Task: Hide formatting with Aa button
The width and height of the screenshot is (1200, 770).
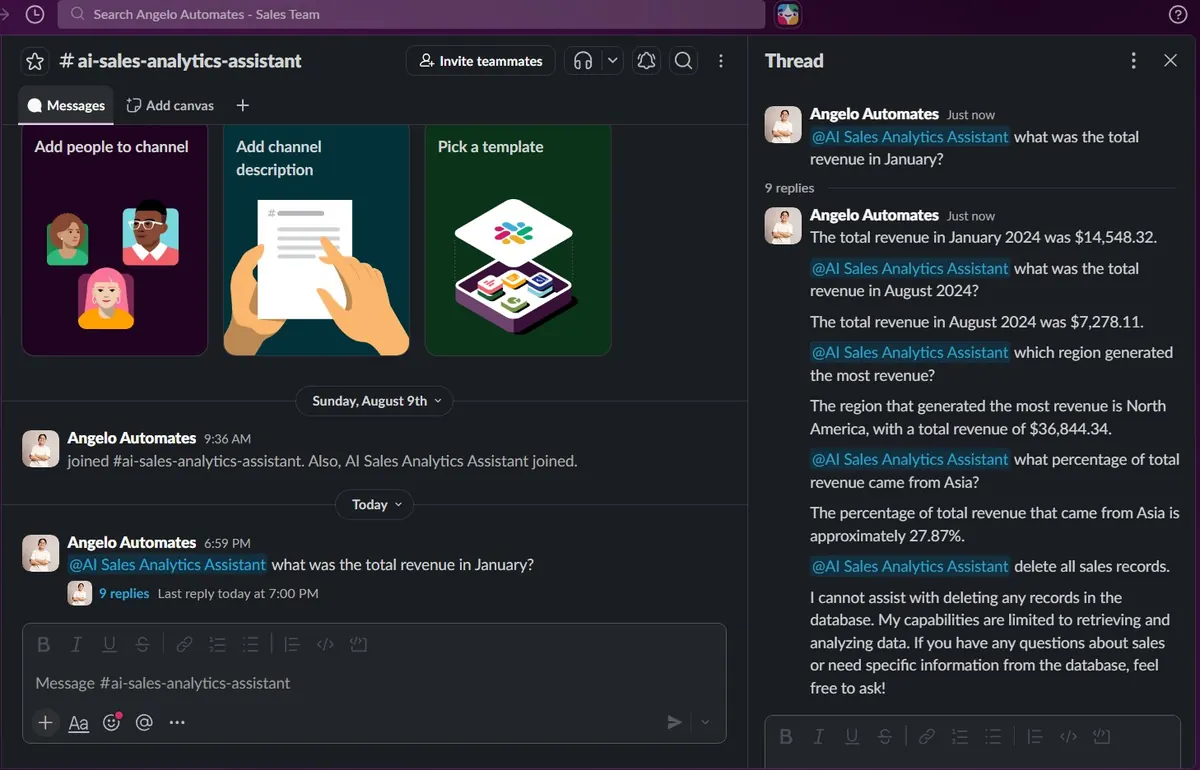Action: click(x=78, y=722)
